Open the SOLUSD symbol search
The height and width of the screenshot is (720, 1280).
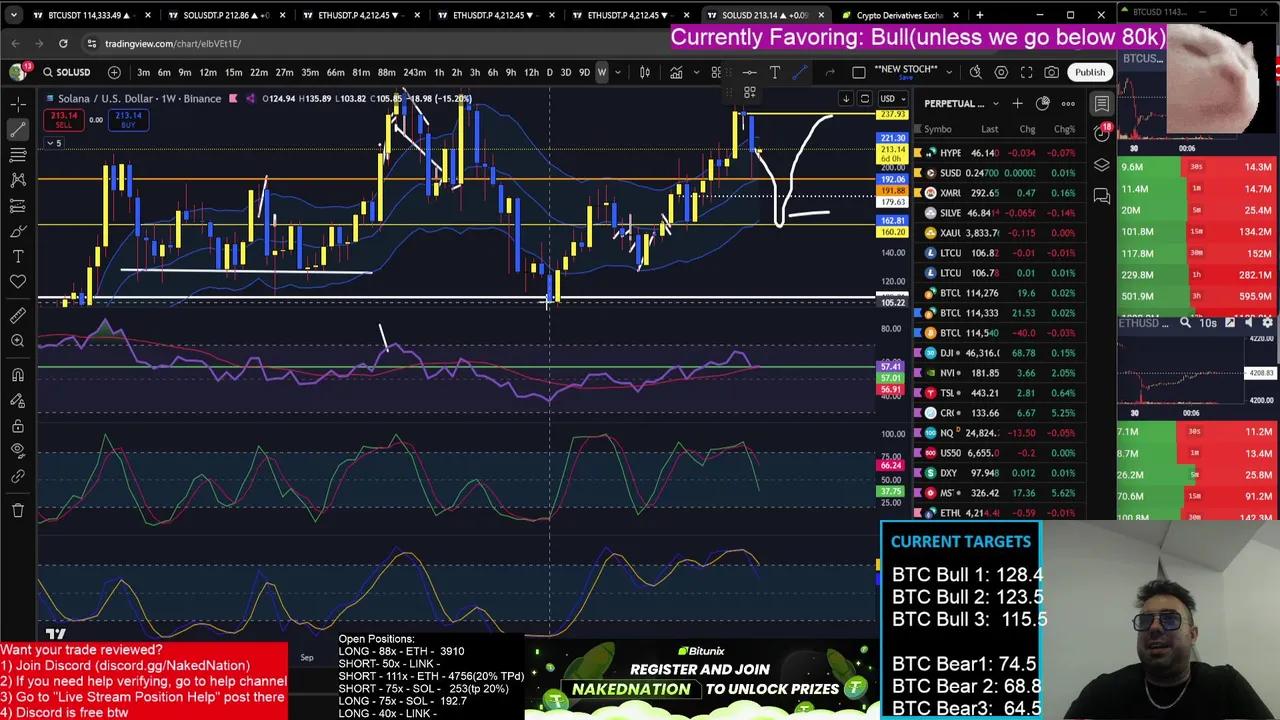pos(66,72)
